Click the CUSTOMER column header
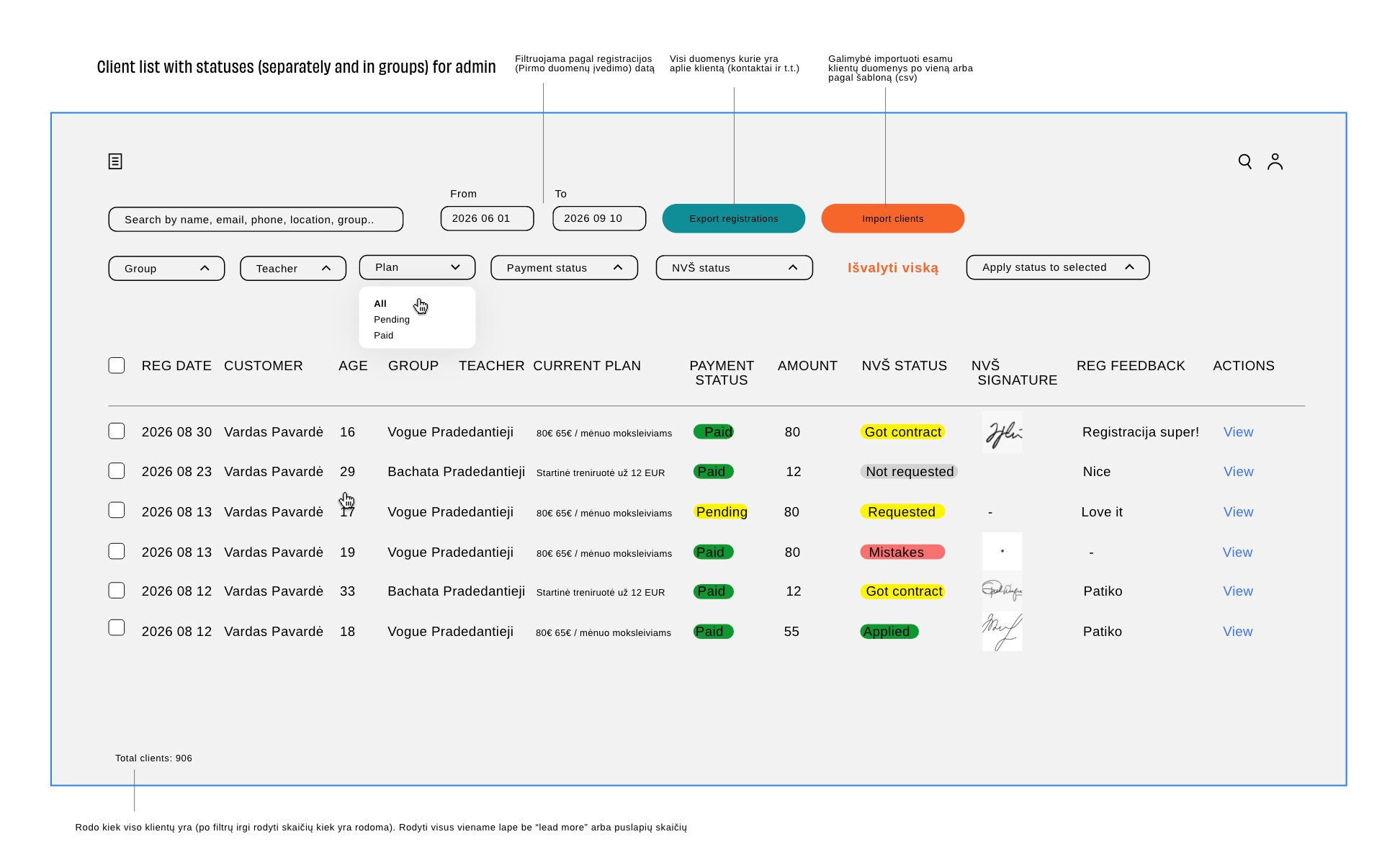 point(264,366)
